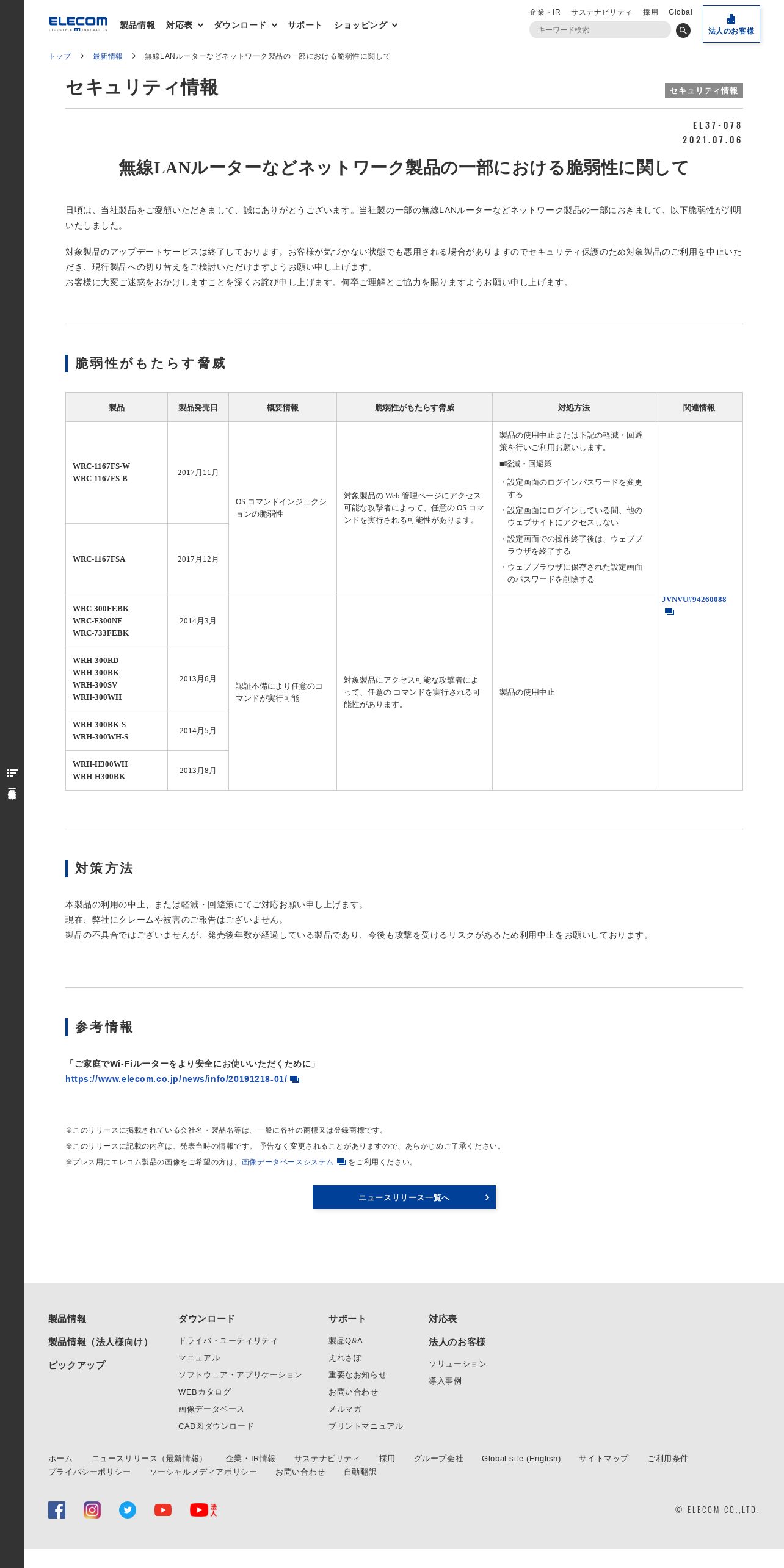Open footer 製品Q&A link
784x1568 pixels.
(346, 1340)
